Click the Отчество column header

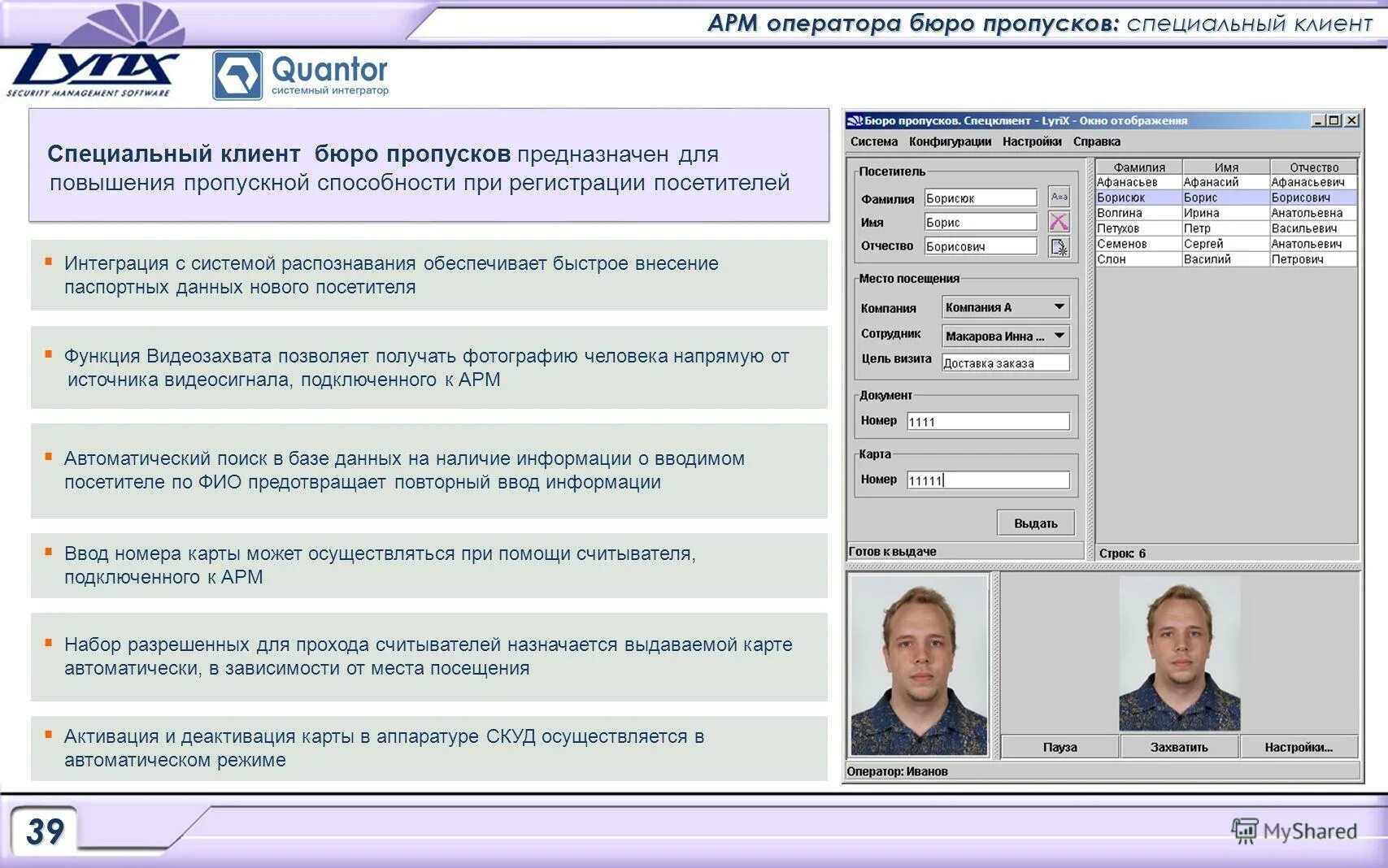click(x=1313, y=167)
